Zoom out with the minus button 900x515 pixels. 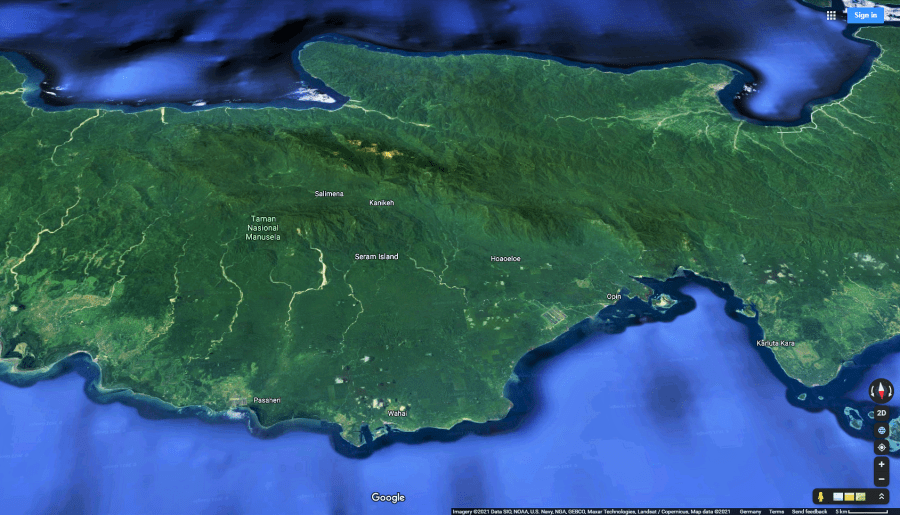pyautogui.click(x=881, y=479)
